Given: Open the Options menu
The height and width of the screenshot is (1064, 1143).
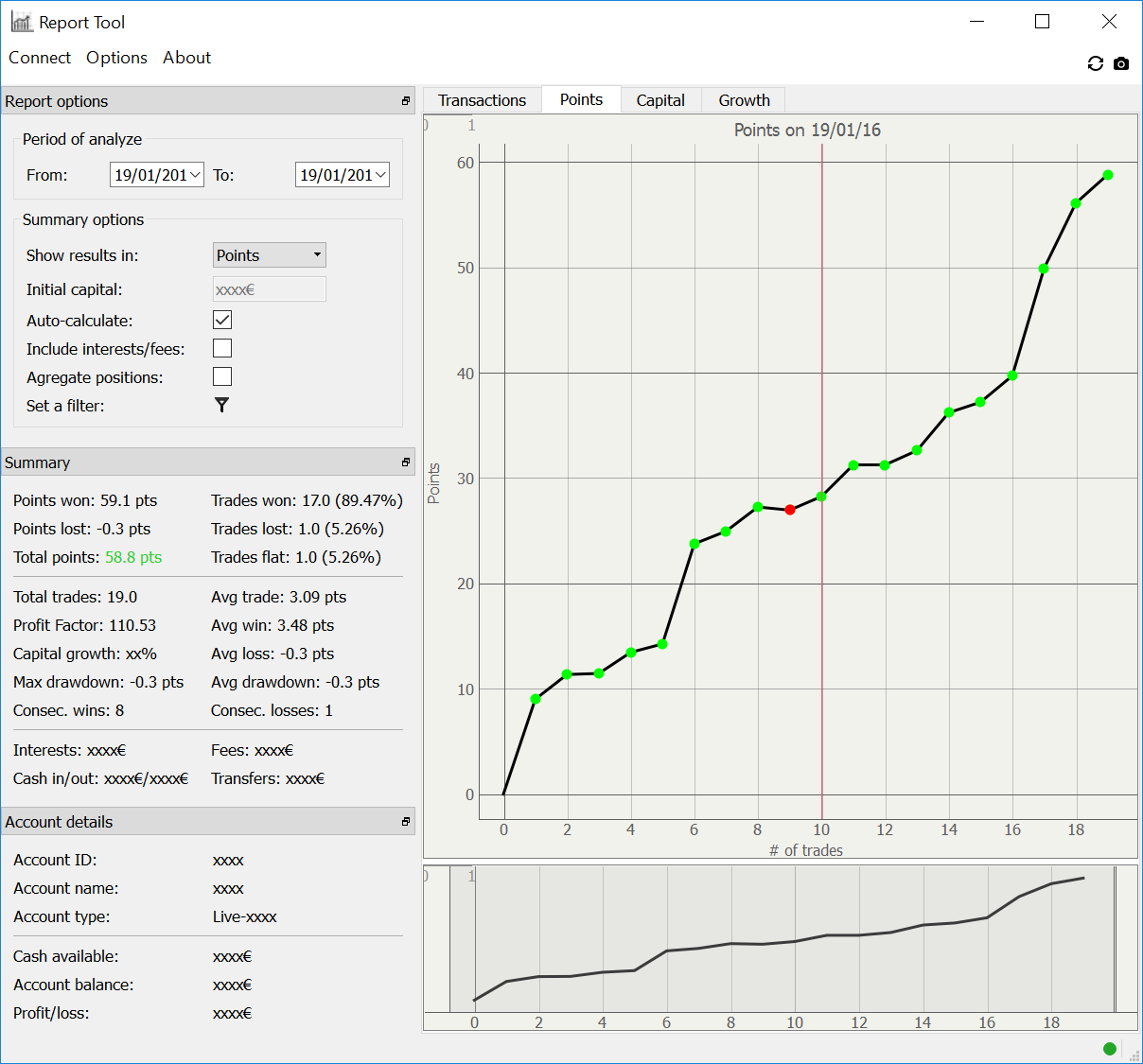Looking at the screenshot, I should tap(116, 58).
